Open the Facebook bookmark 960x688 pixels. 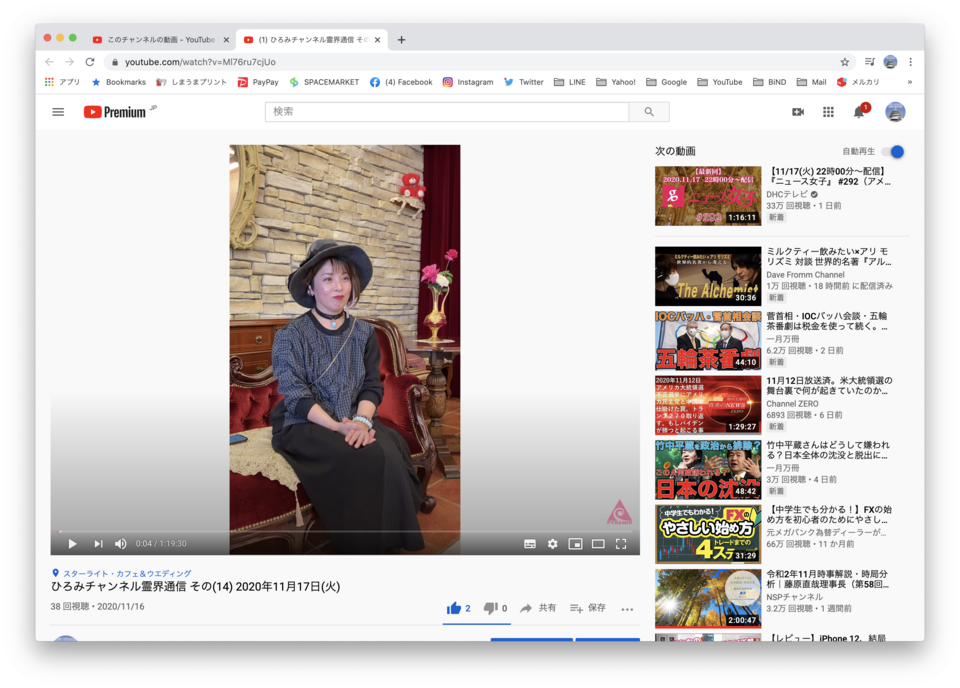pyautogui.click(x=401, y=82)
